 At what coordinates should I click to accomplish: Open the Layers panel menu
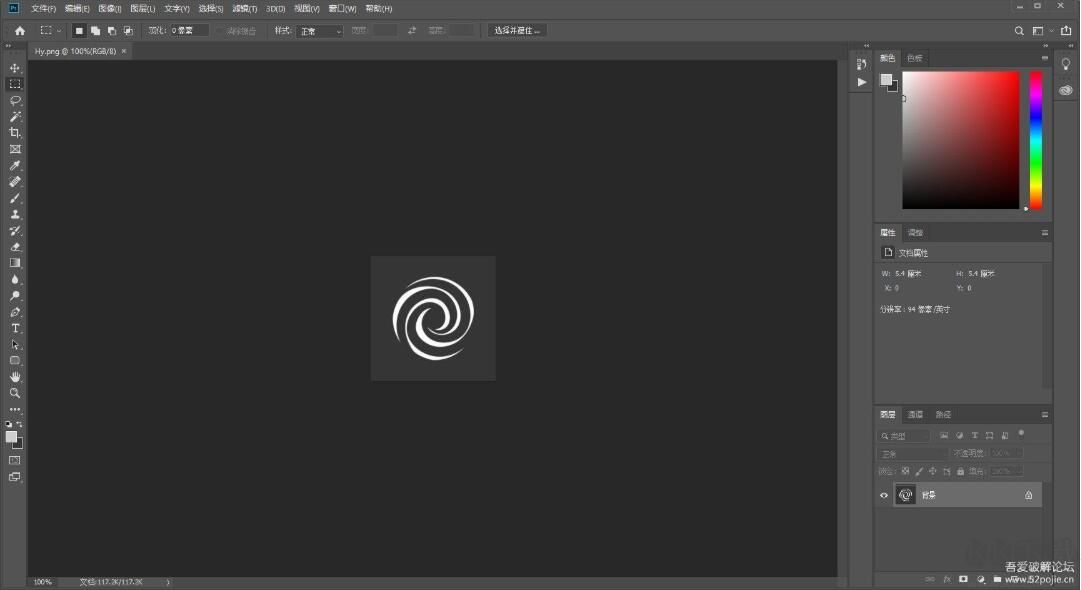1046,414
